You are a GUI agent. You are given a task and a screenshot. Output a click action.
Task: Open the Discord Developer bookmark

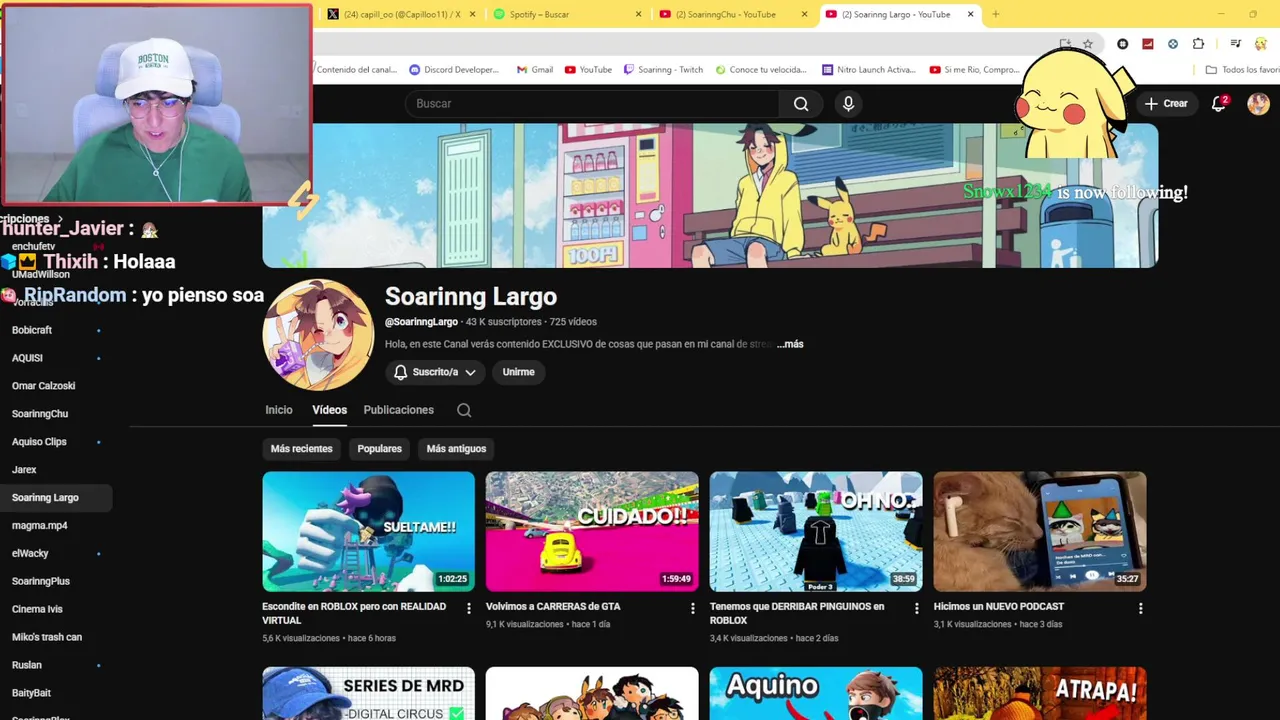[454, 70]
